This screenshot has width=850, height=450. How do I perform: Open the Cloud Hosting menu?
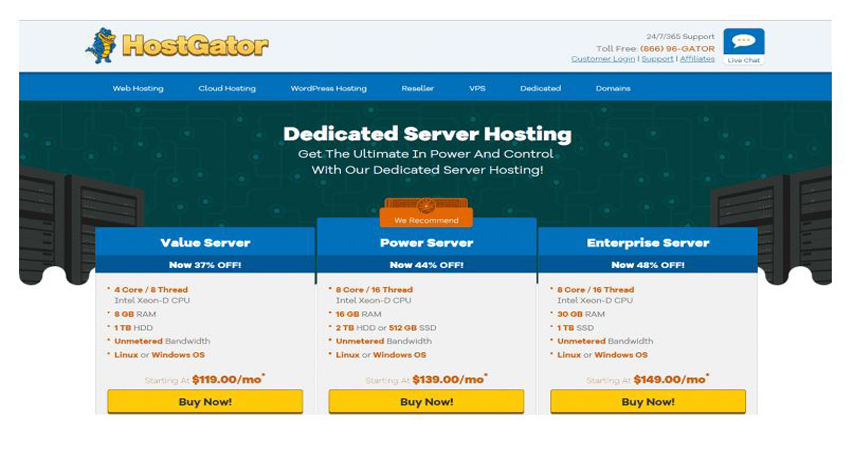click(x=227, y=88)
